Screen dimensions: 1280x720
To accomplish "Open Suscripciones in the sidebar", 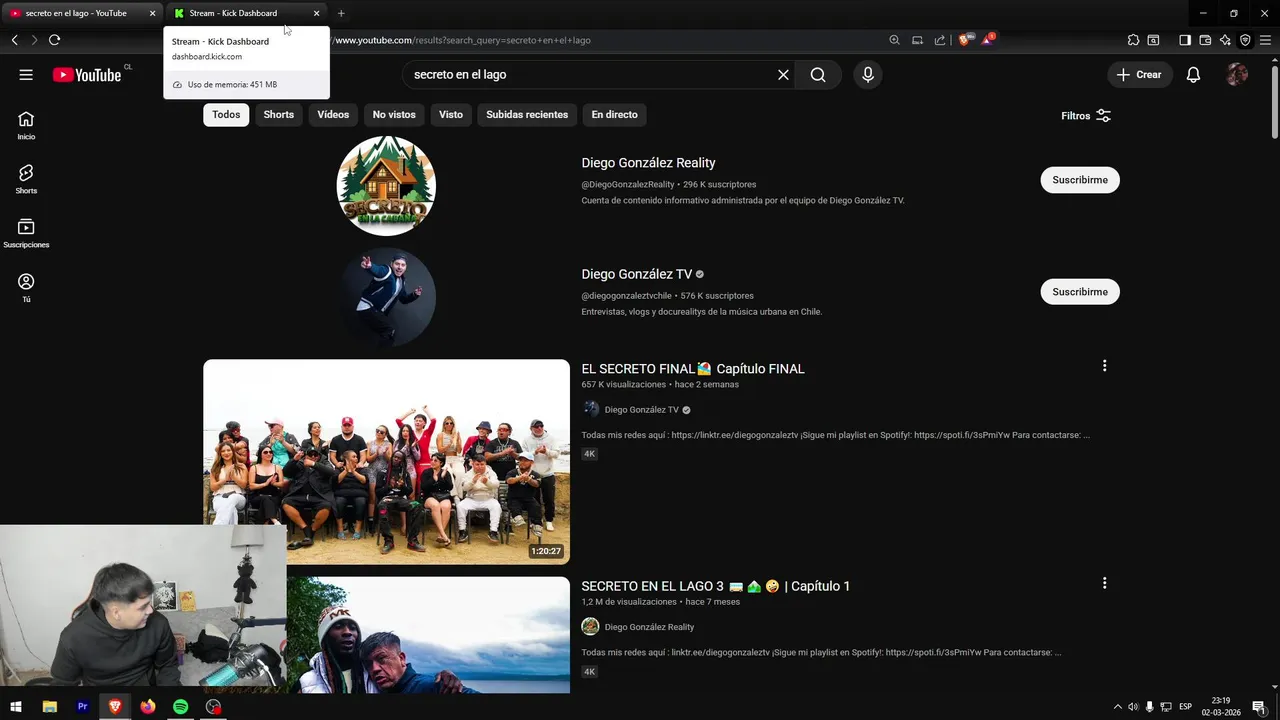I will [x=26, y=233].
